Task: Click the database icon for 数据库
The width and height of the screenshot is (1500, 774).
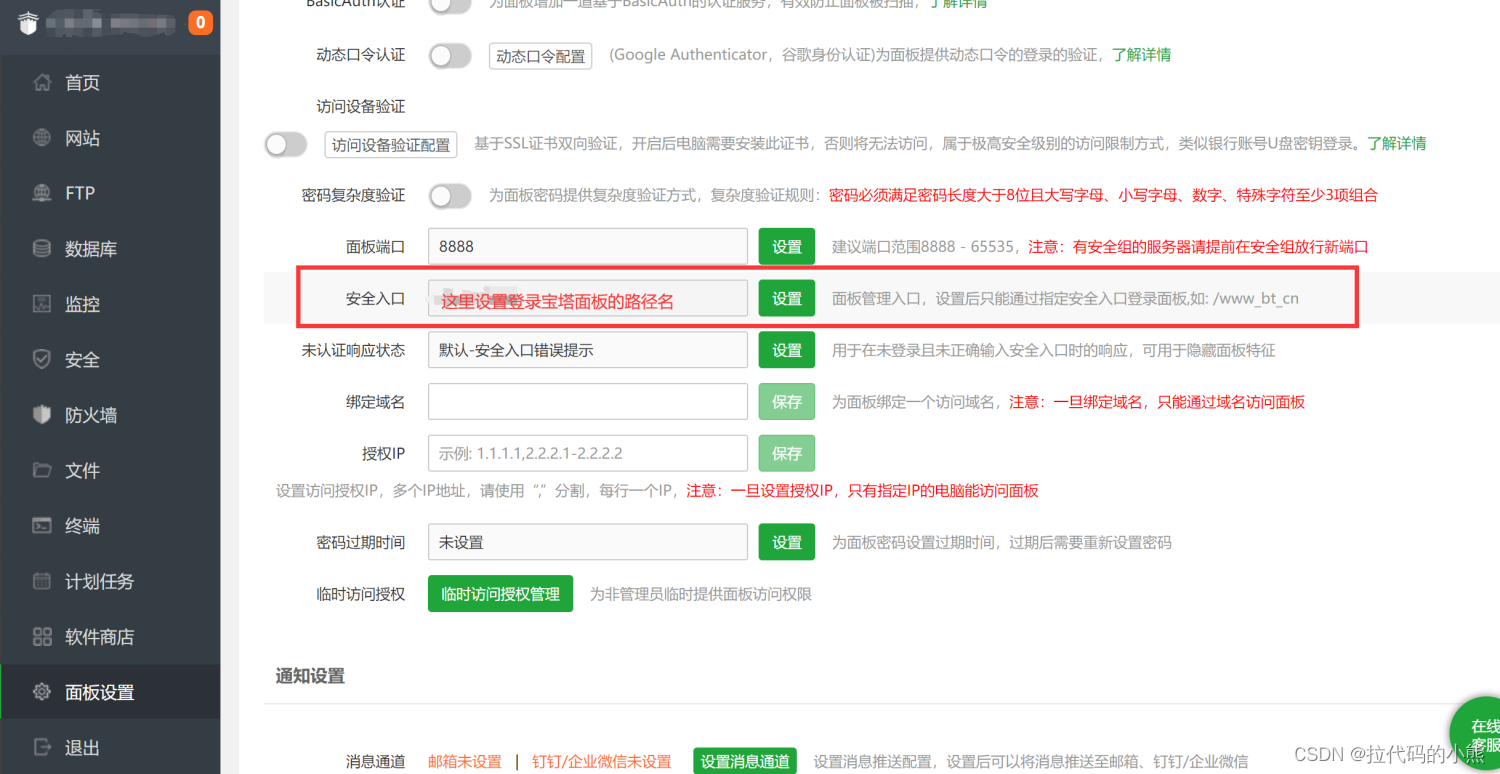Action: 42,248
